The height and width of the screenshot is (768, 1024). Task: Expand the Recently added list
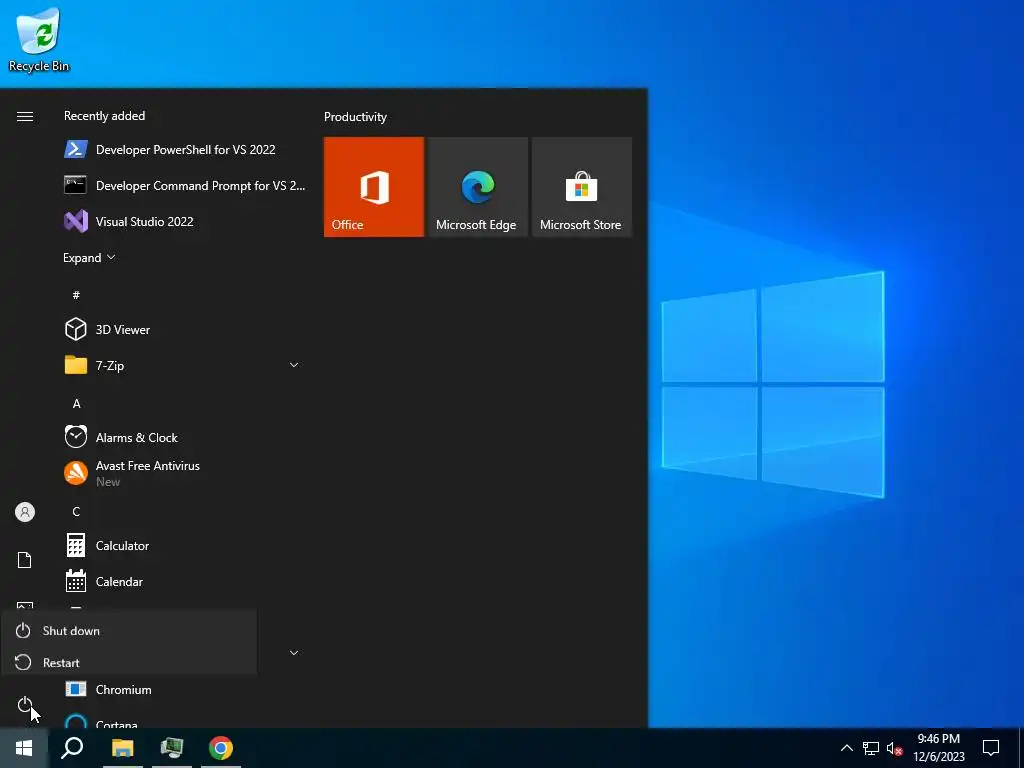pos(89,257)
